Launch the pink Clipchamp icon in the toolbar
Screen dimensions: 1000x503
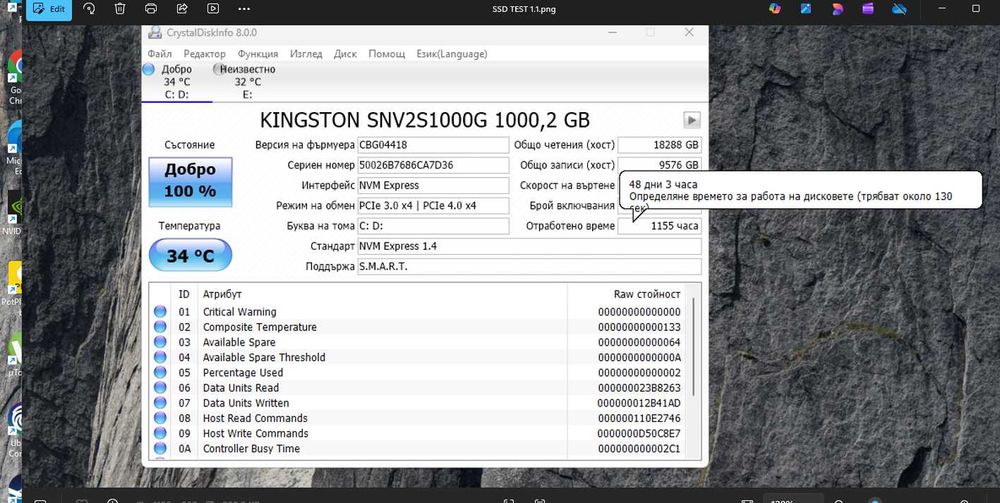pos(837,9)
